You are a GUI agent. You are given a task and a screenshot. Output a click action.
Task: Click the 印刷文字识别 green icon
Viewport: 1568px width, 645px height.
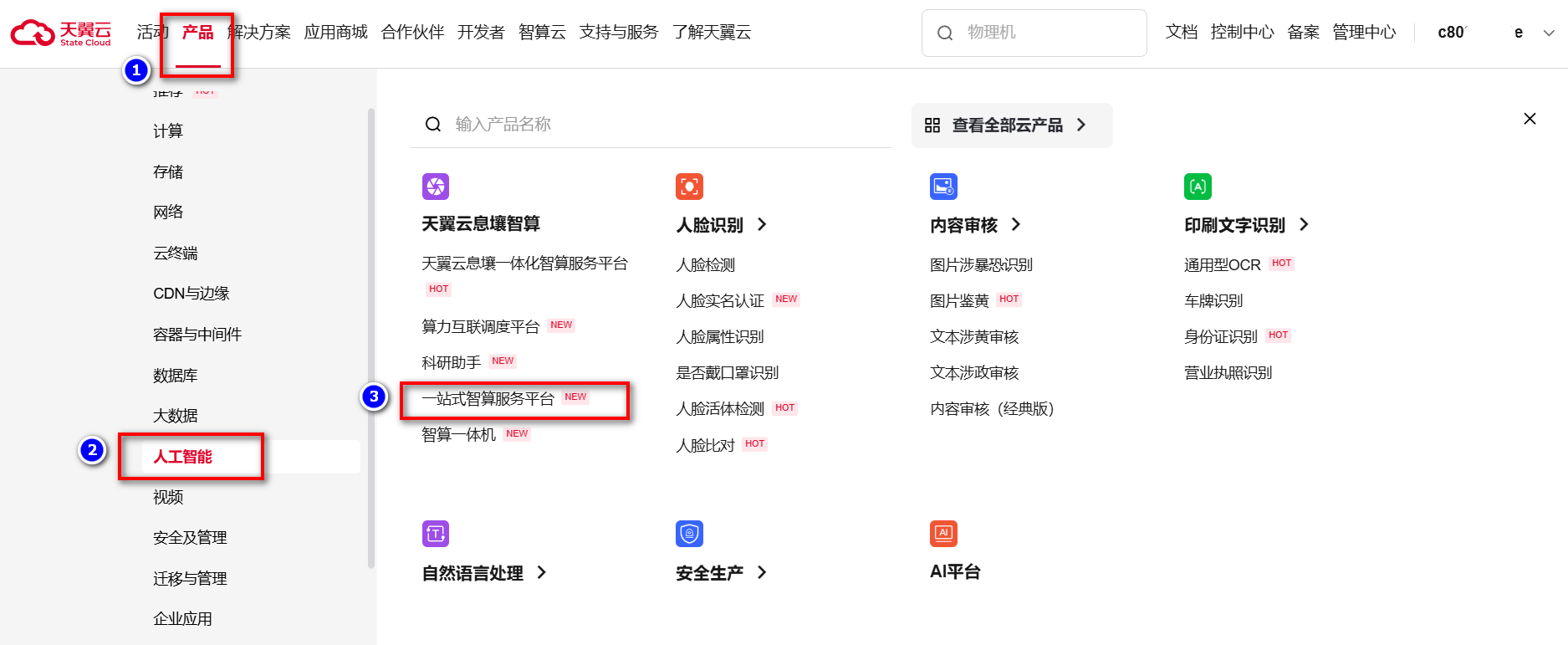pyautogui.click(x=1198, y=187)
